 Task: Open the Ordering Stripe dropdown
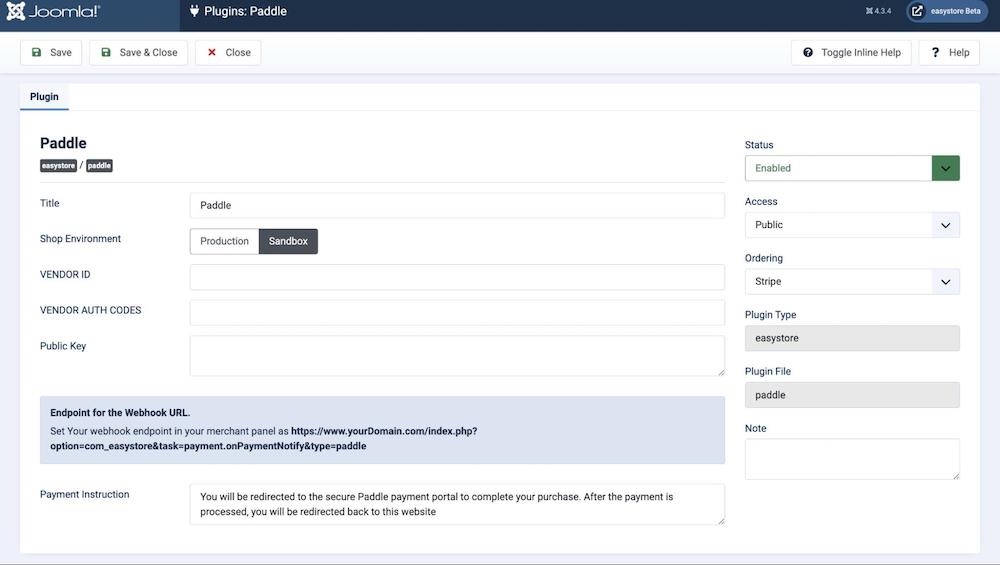pos(852,282)
